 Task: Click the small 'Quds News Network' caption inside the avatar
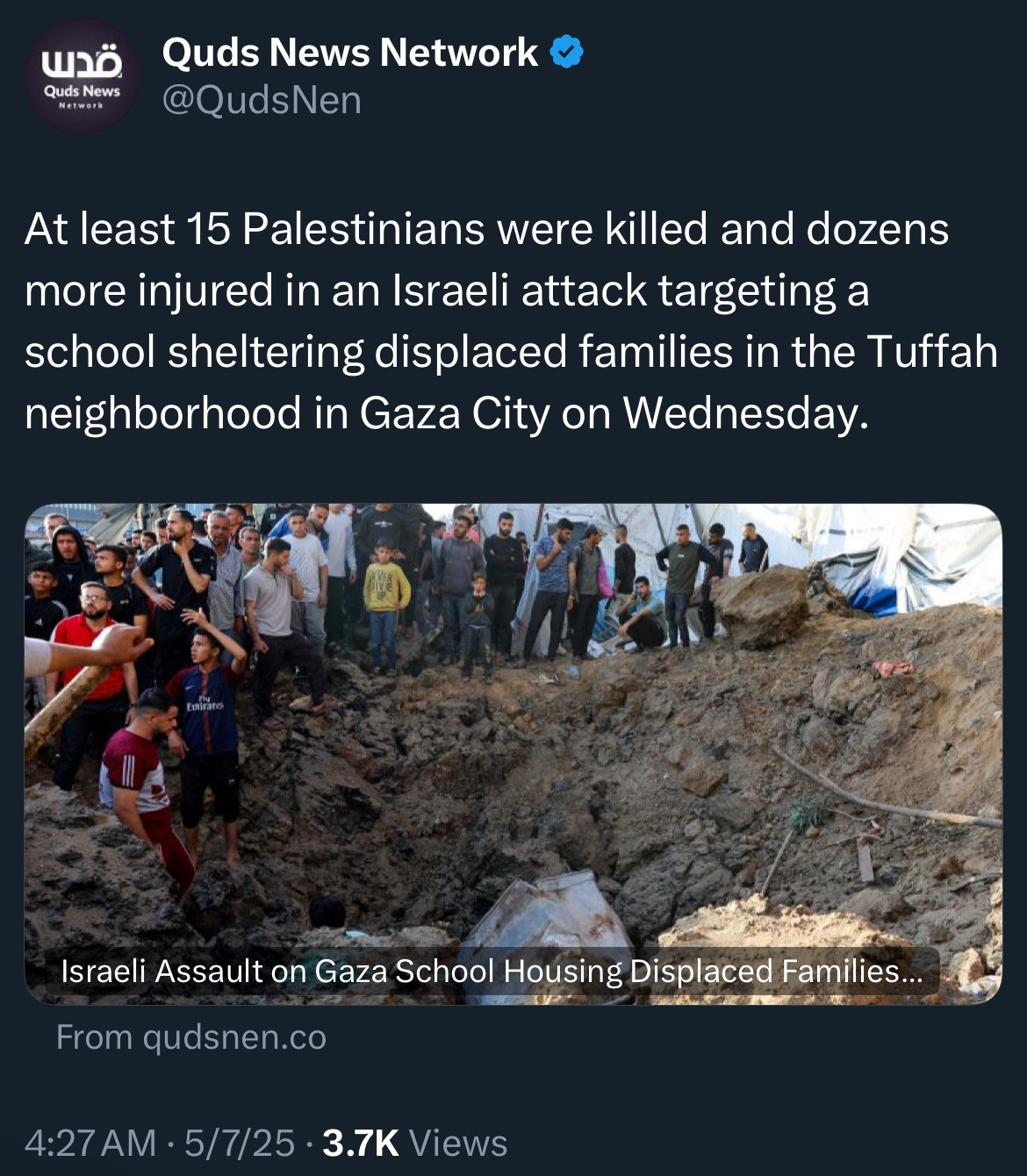point(82,95)
